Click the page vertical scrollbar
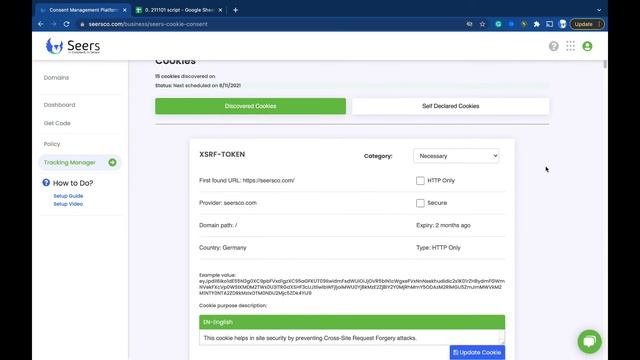The image size is (640, 360). point(604,64)
